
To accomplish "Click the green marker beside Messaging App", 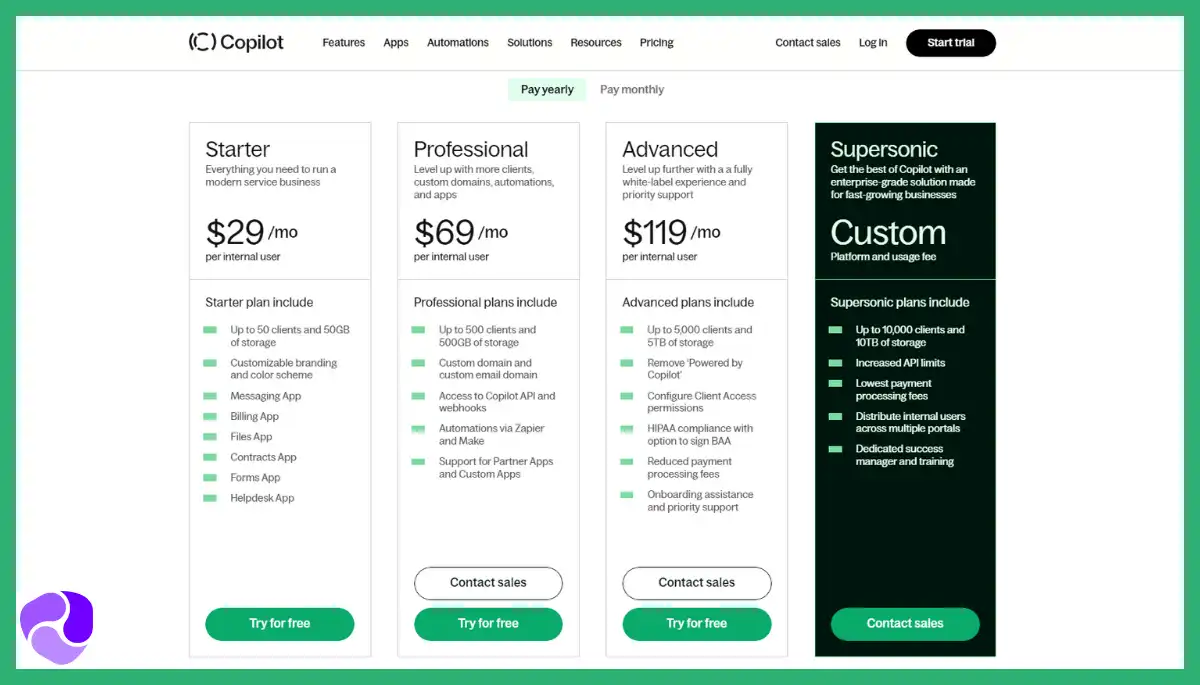I will 210,396.
